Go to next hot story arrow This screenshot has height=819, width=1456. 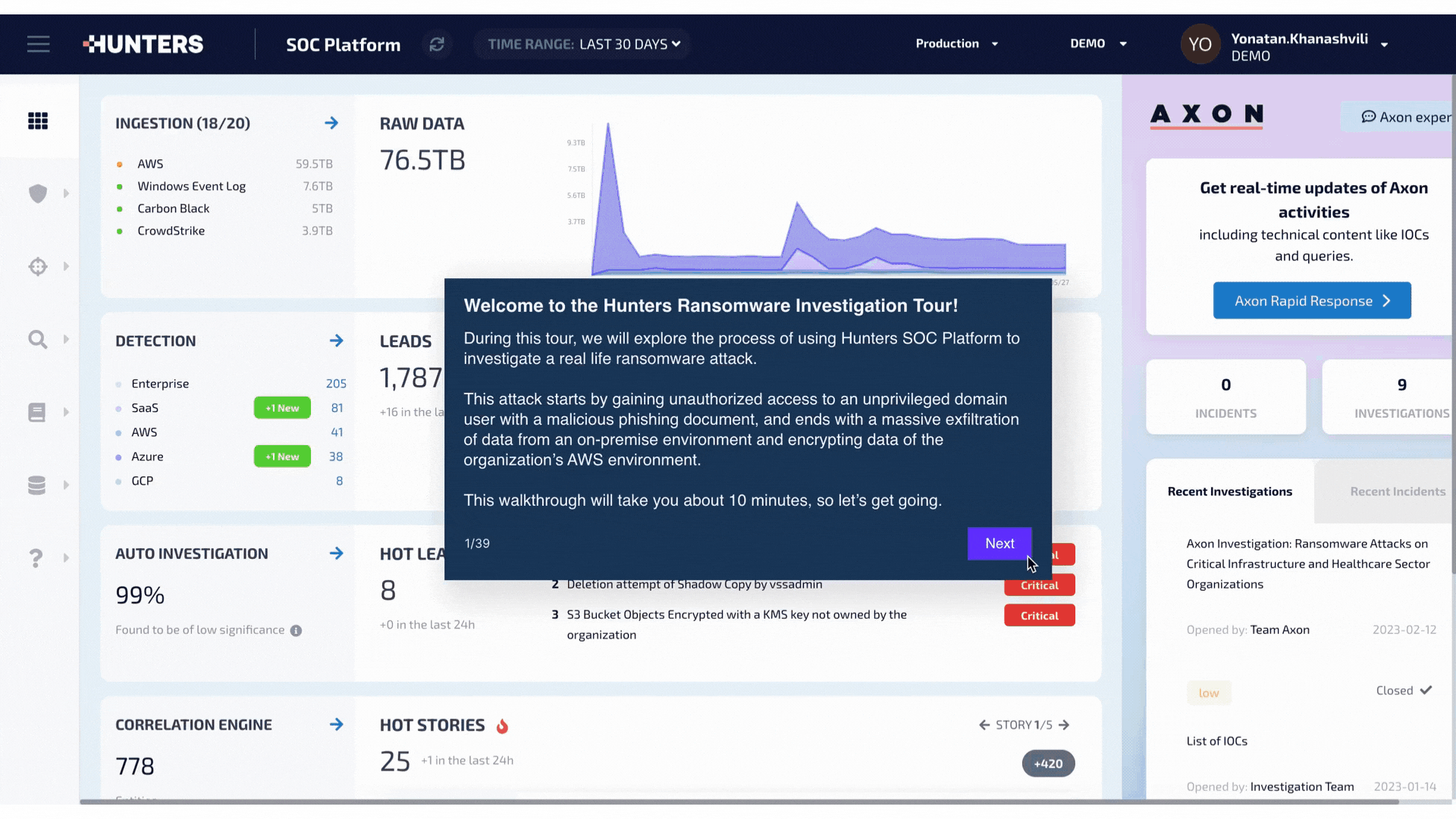(x=1064, y=725)
